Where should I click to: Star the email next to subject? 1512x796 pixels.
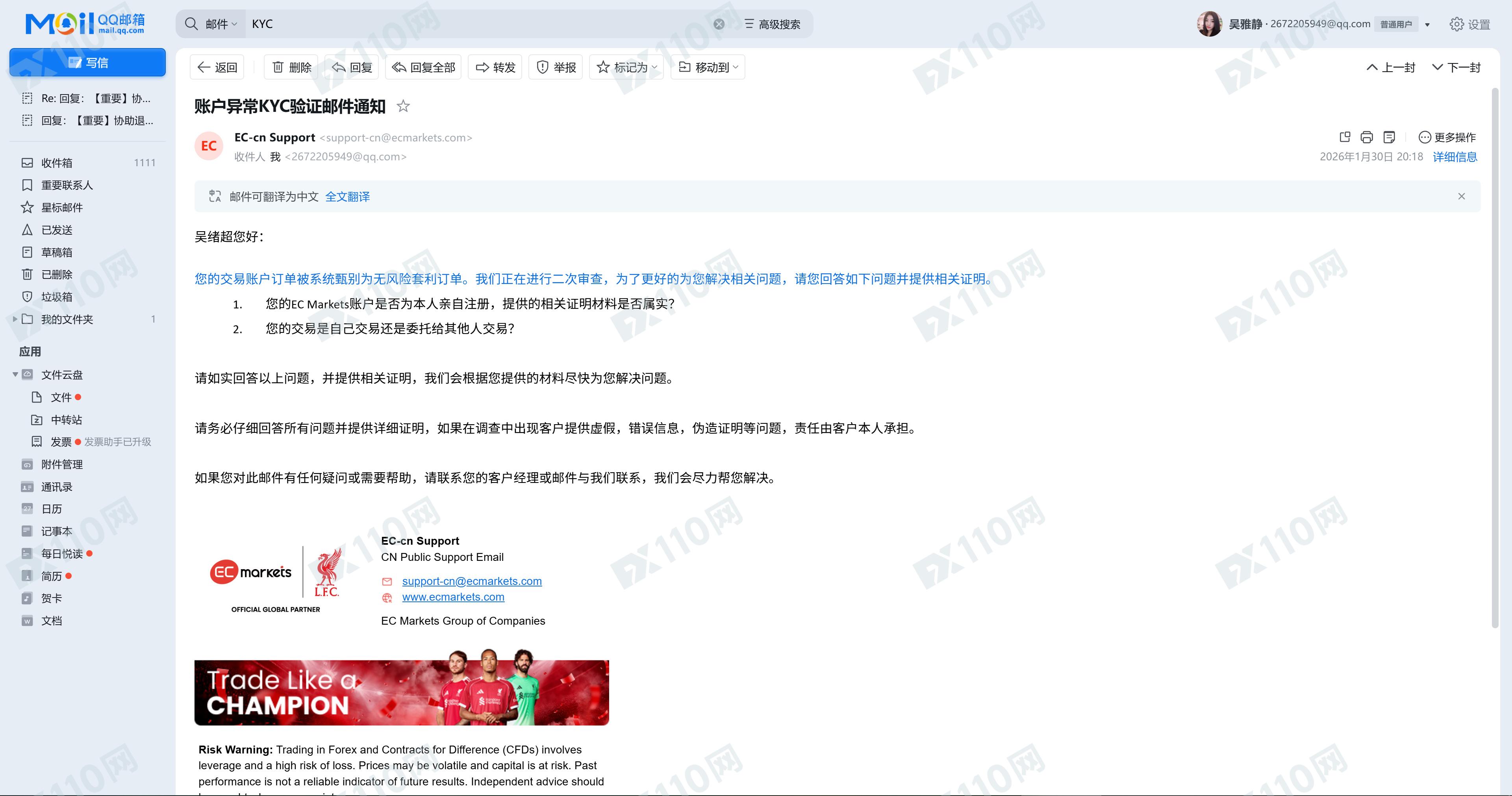403,106
